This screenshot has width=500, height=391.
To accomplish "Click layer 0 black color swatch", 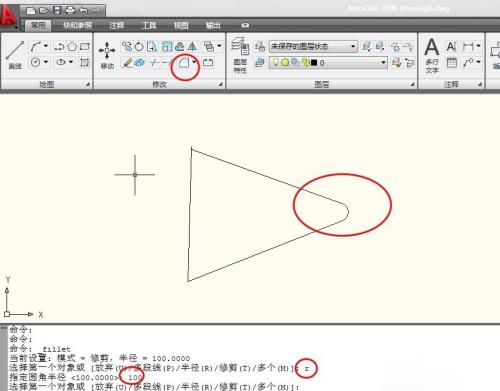I will click(x=314, y=62).
